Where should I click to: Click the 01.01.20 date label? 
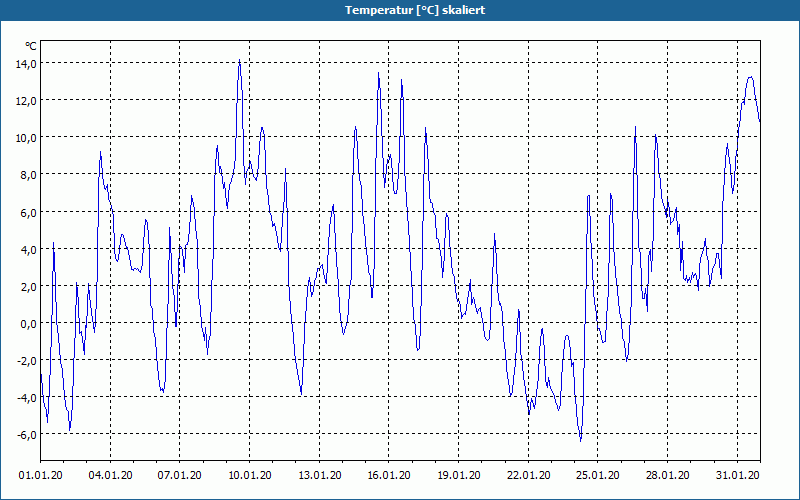[x=41, y=475]
